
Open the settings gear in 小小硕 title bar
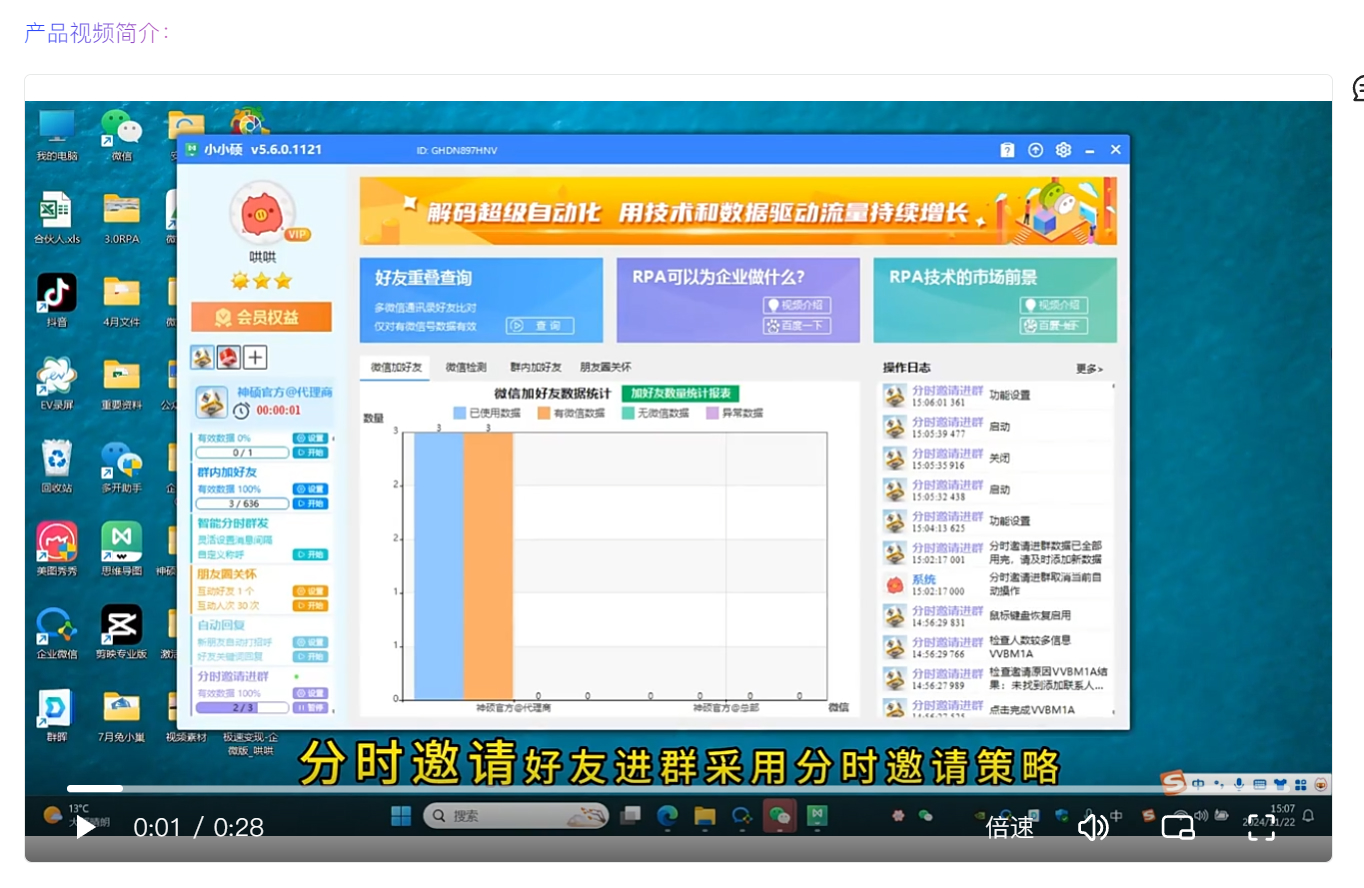click(1063, 150)
